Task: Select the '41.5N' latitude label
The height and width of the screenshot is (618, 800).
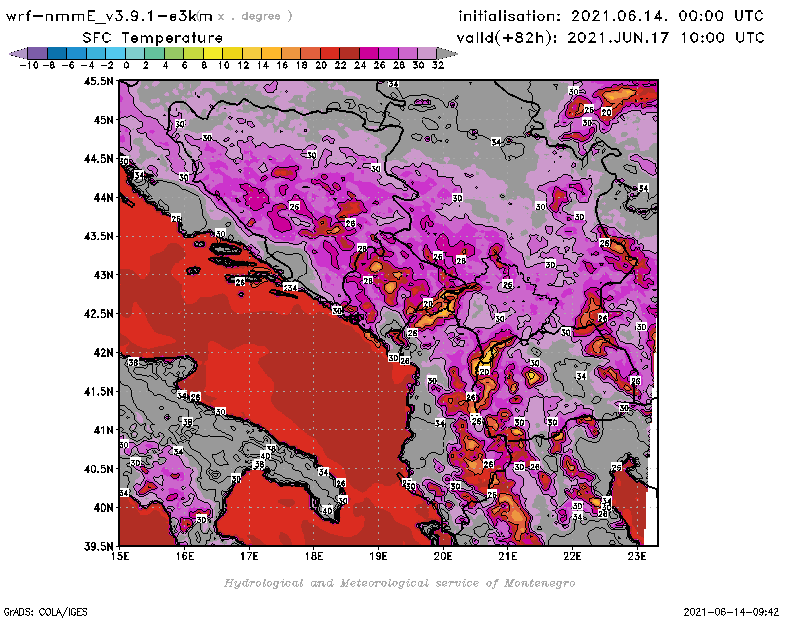Action: click(x=98, y=391)
